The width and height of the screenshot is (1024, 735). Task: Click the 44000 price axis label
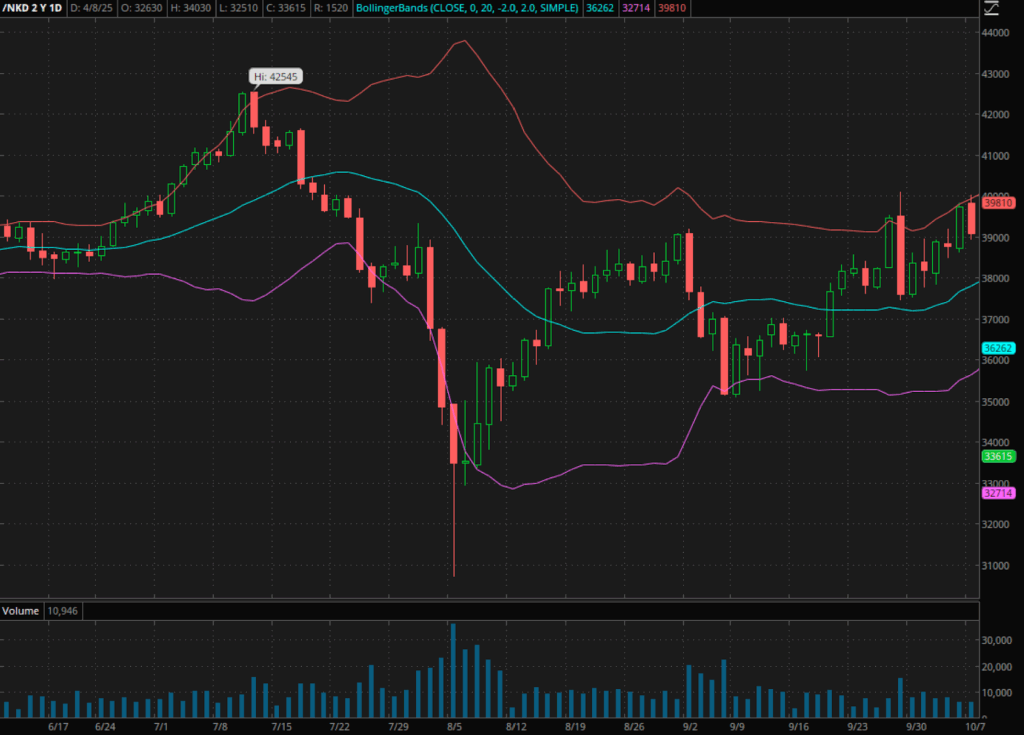tap(996, 33)
